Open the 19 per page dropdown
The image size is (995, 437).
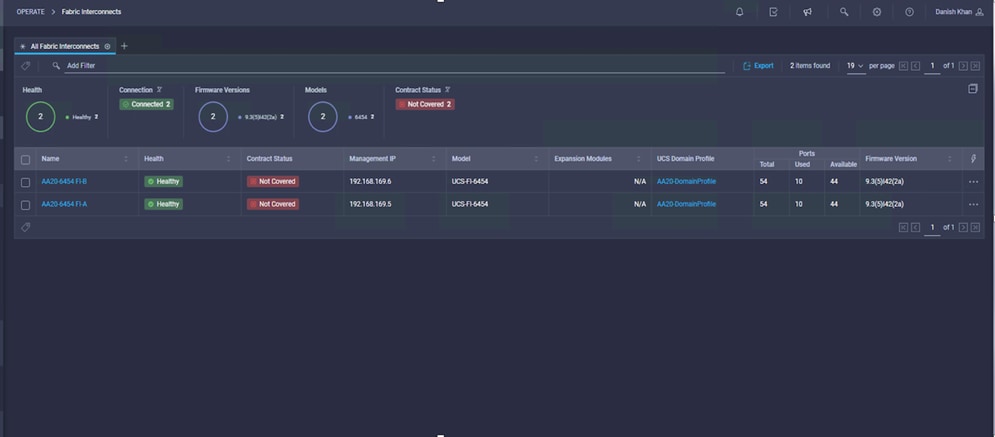[x=855, y=66]
